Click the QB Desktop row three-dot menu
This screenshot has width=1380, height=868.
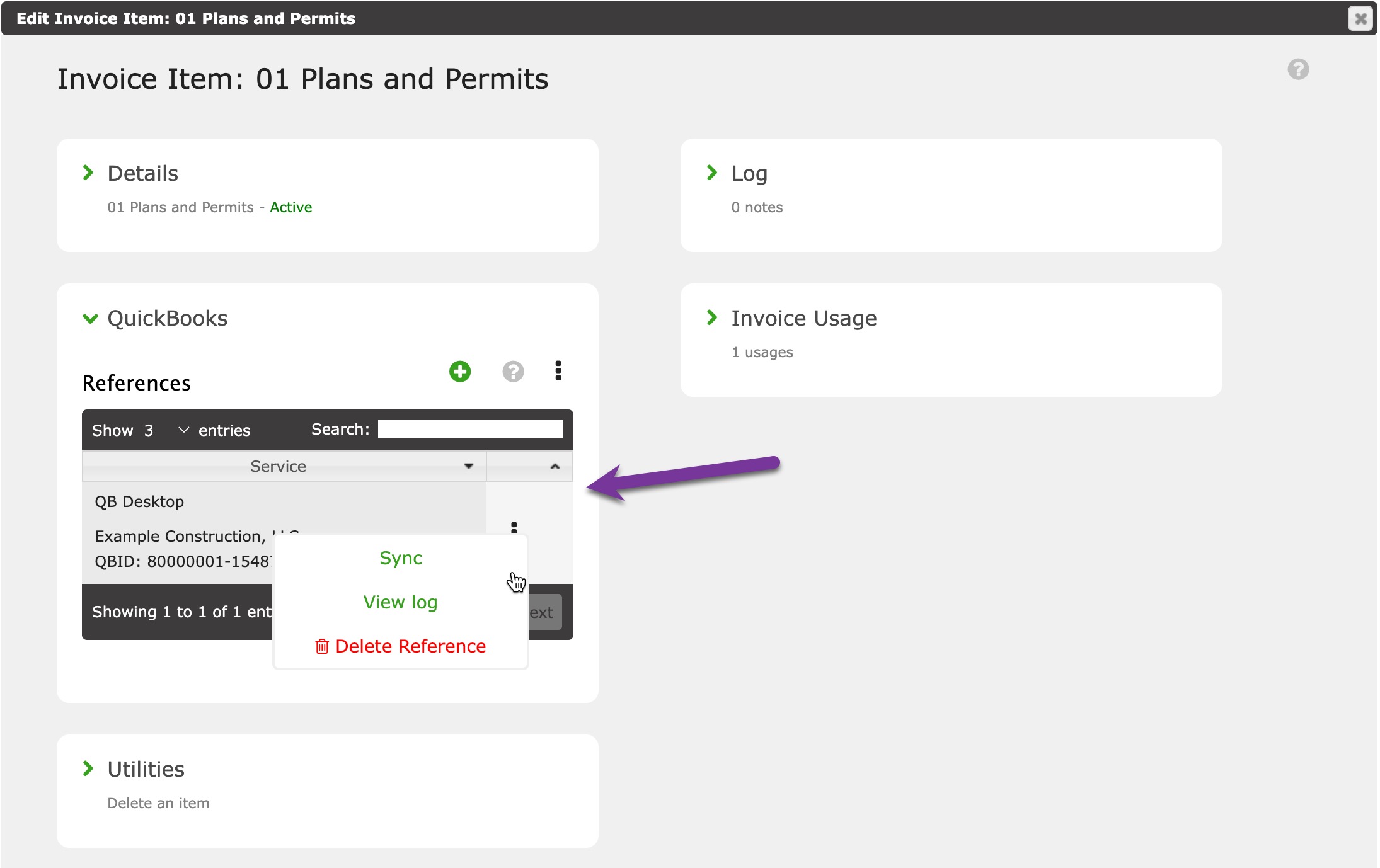click(x=514, y=527)
